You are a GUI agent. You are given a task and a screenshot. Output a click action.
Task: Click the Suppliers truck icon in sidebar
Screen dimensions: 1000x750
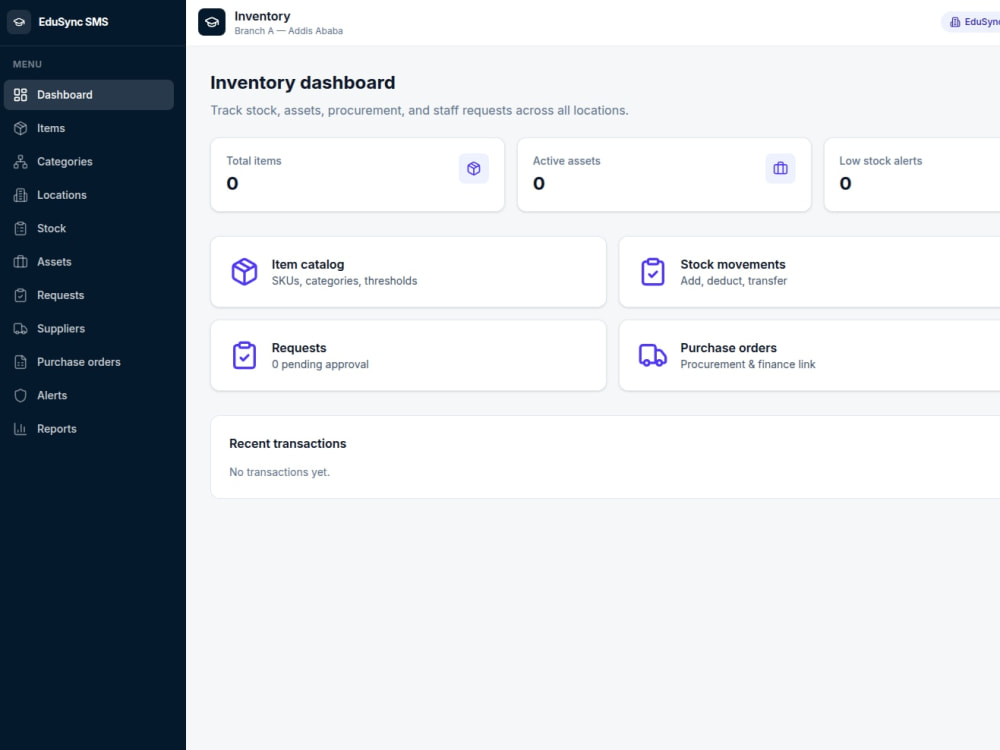tap(20, 329)
